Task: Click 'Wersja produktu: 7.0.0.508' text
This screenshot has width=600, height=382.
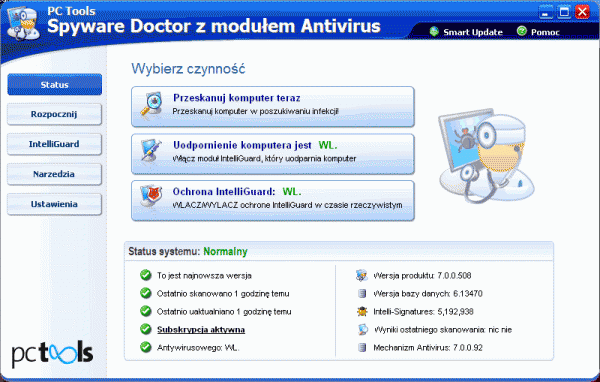Action: [422, 276]
